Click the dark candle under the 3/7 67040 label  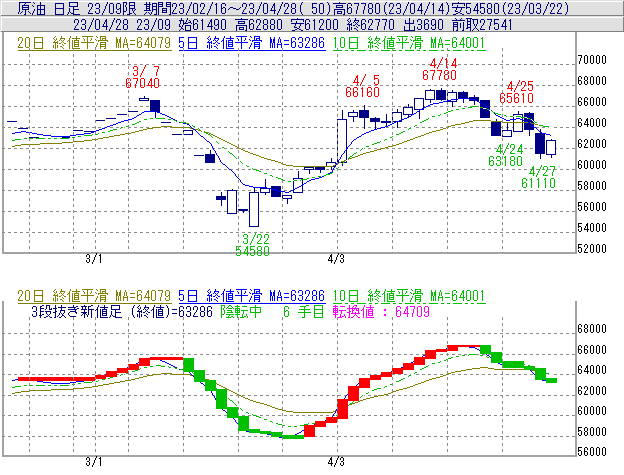155,106
